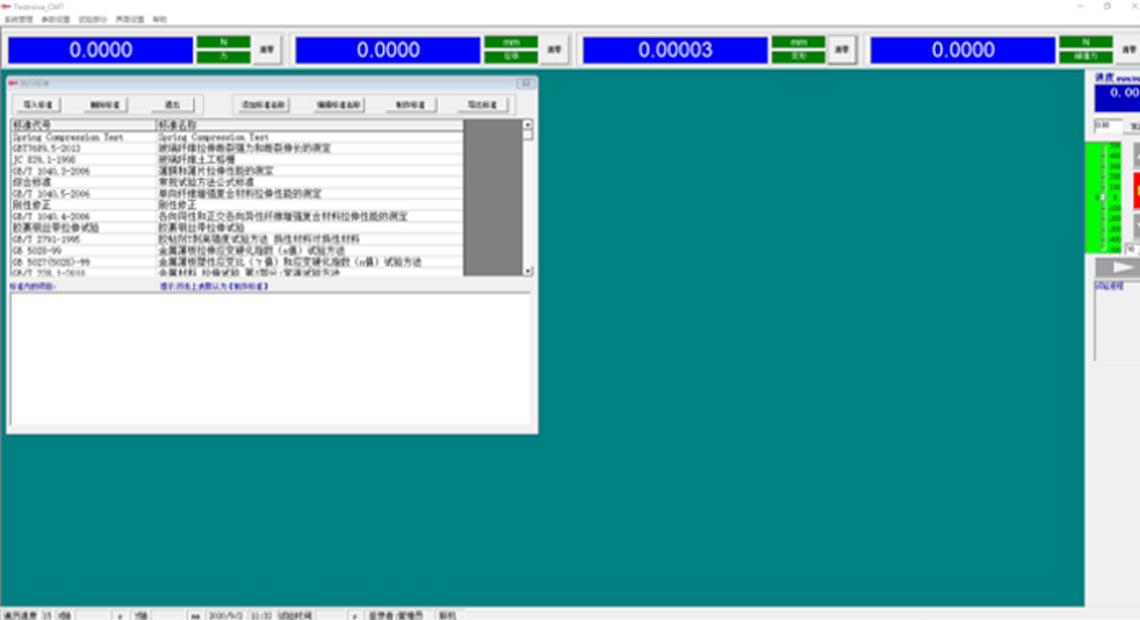Select the GB 5028-99 standard row

pyautogui.click(x=237, y=250)
